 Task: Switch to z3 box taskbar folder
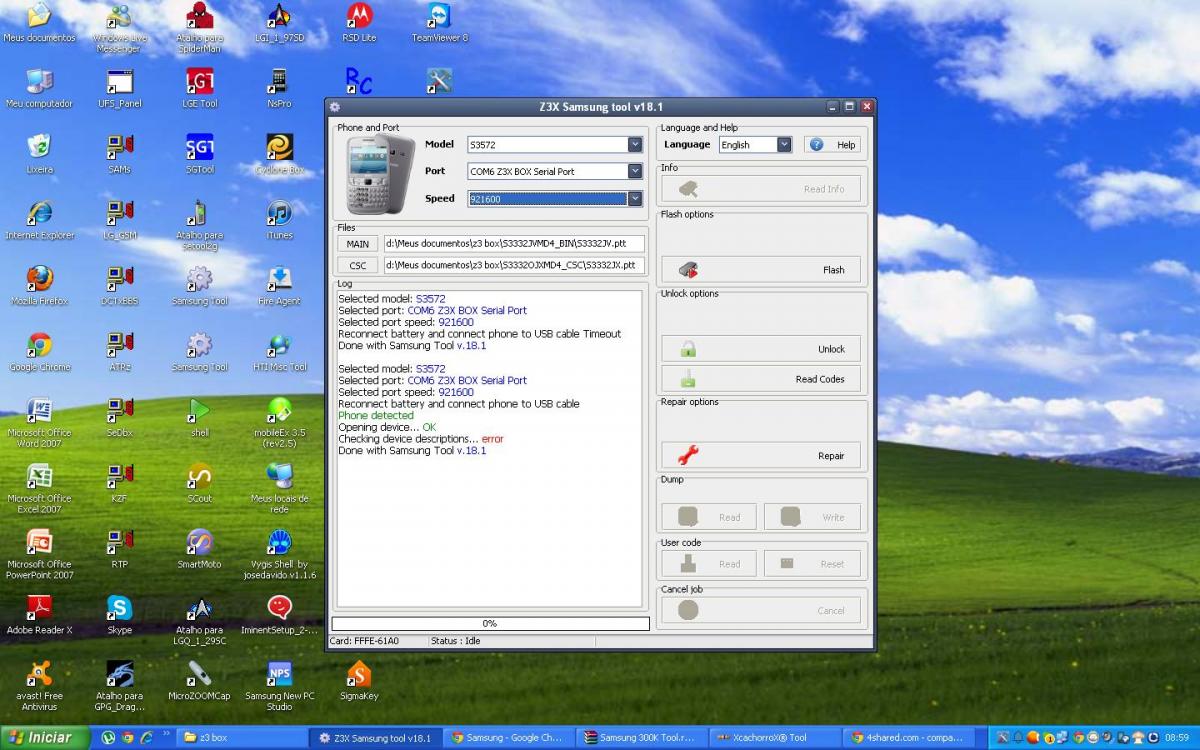241,738
